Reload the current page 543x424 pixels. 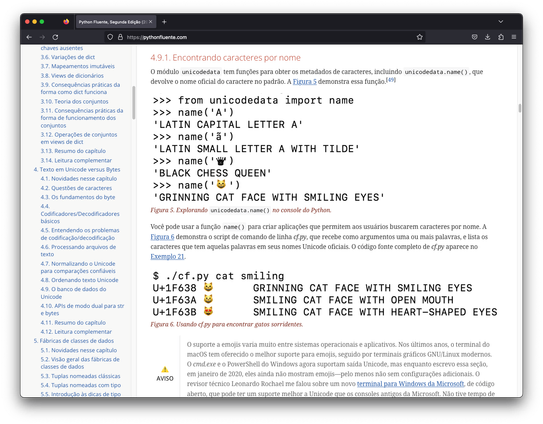[x=55, y=37]
